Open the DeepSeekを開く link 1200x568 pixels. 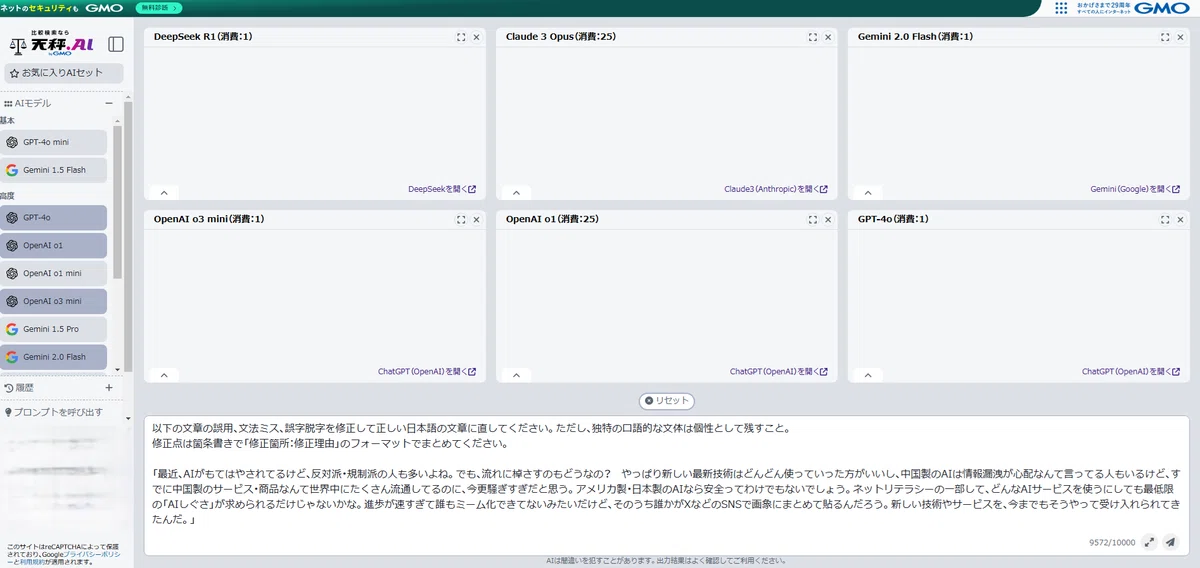point(442,189)
